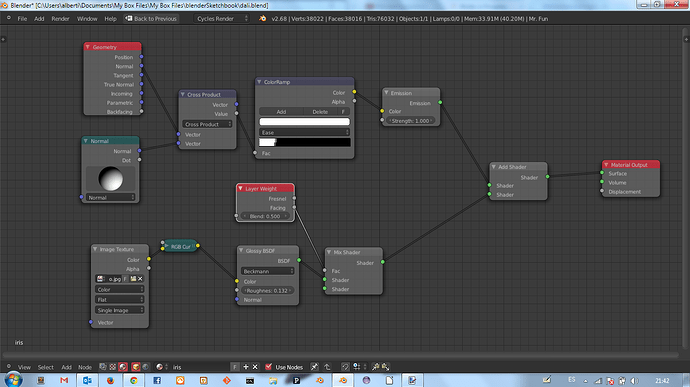Toggle the Use Nodes checkbox

(x=268, y=367)
